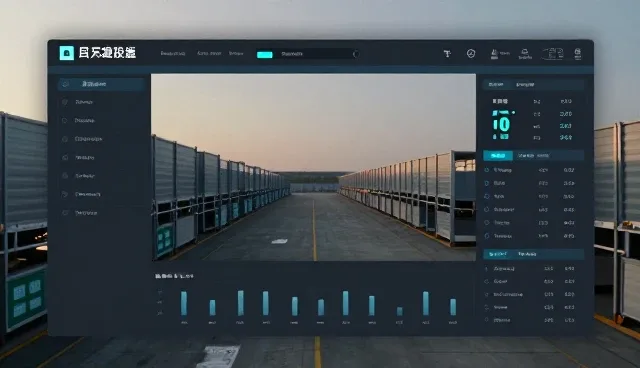Screen dimensions: 640x368
Task: Click the rightmost icon in the header bar
Action: [578, 53]
